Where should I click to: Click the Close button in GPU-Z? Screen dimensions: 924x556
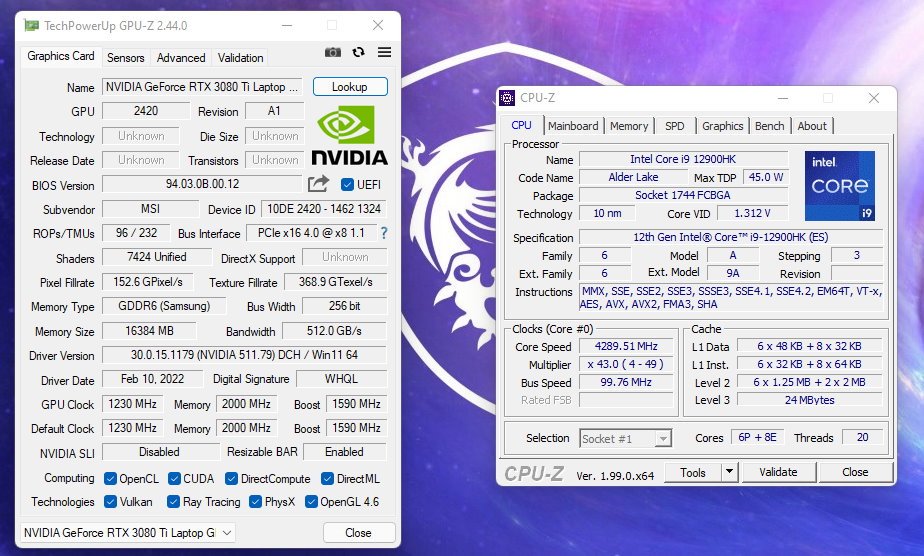[359, 532]
